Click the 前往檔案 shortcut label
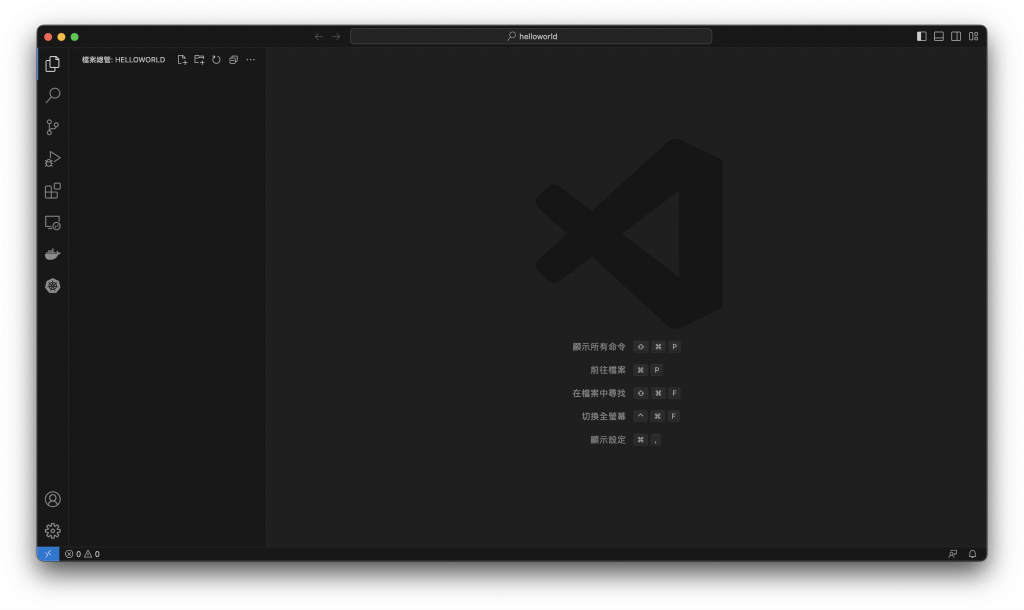The height and width of the screenshot is (610, 1024). (608, 370)
